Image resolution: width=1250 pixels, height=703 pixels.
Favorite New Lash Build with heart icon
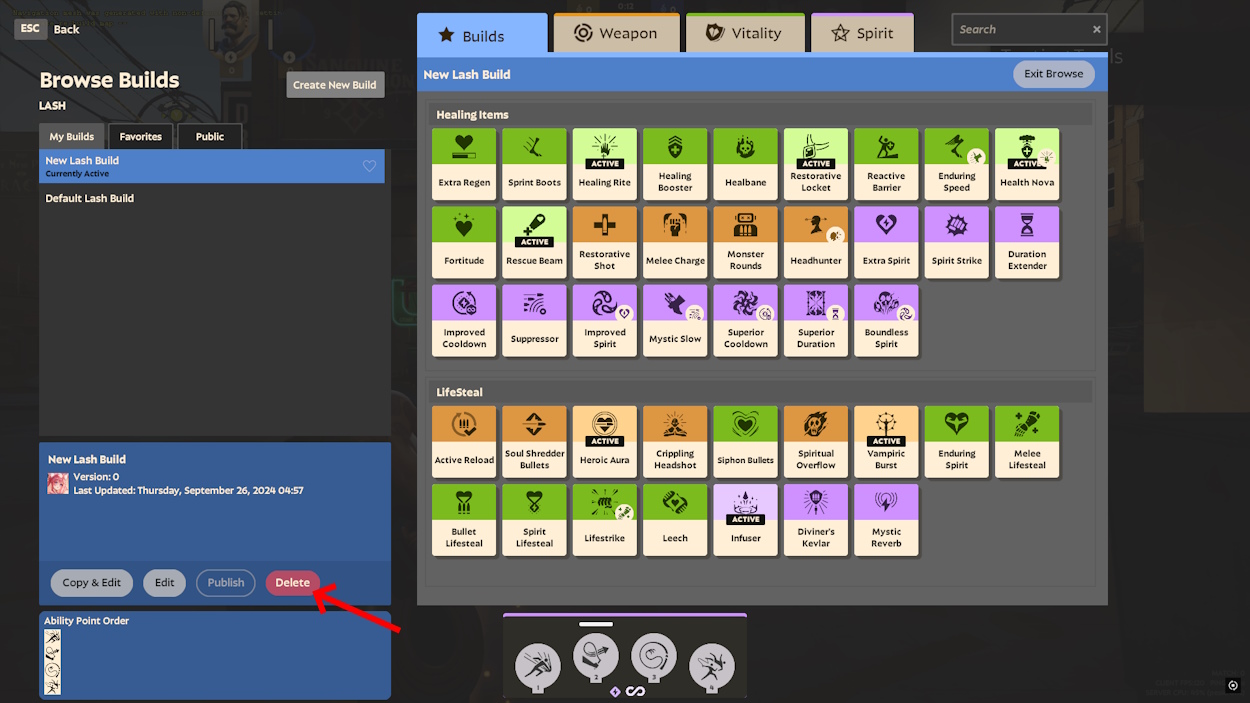click(369, 166)
